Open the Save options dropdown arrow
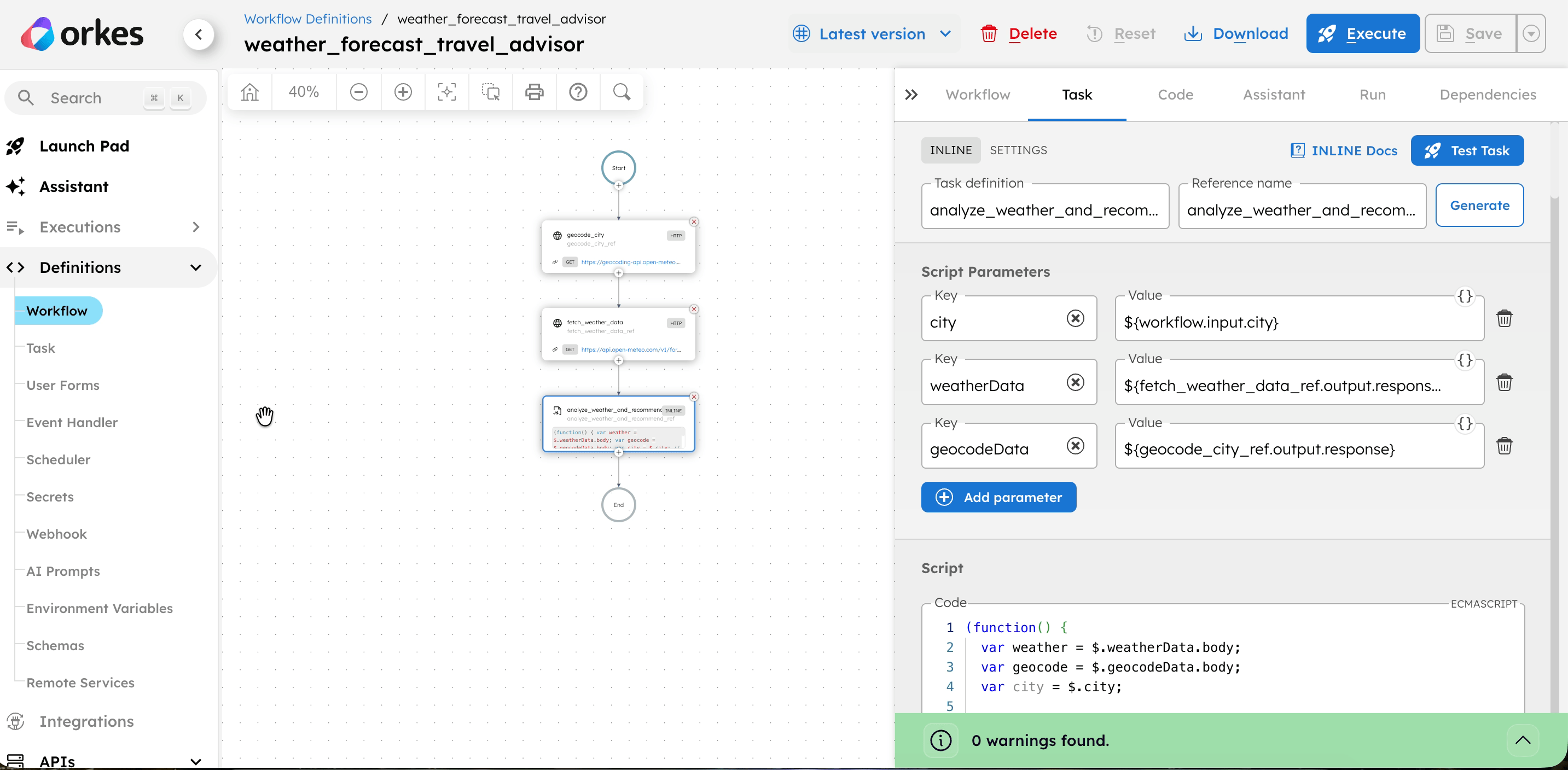Viewport: 1568px width, 770px height. [x=1532, y=33]
